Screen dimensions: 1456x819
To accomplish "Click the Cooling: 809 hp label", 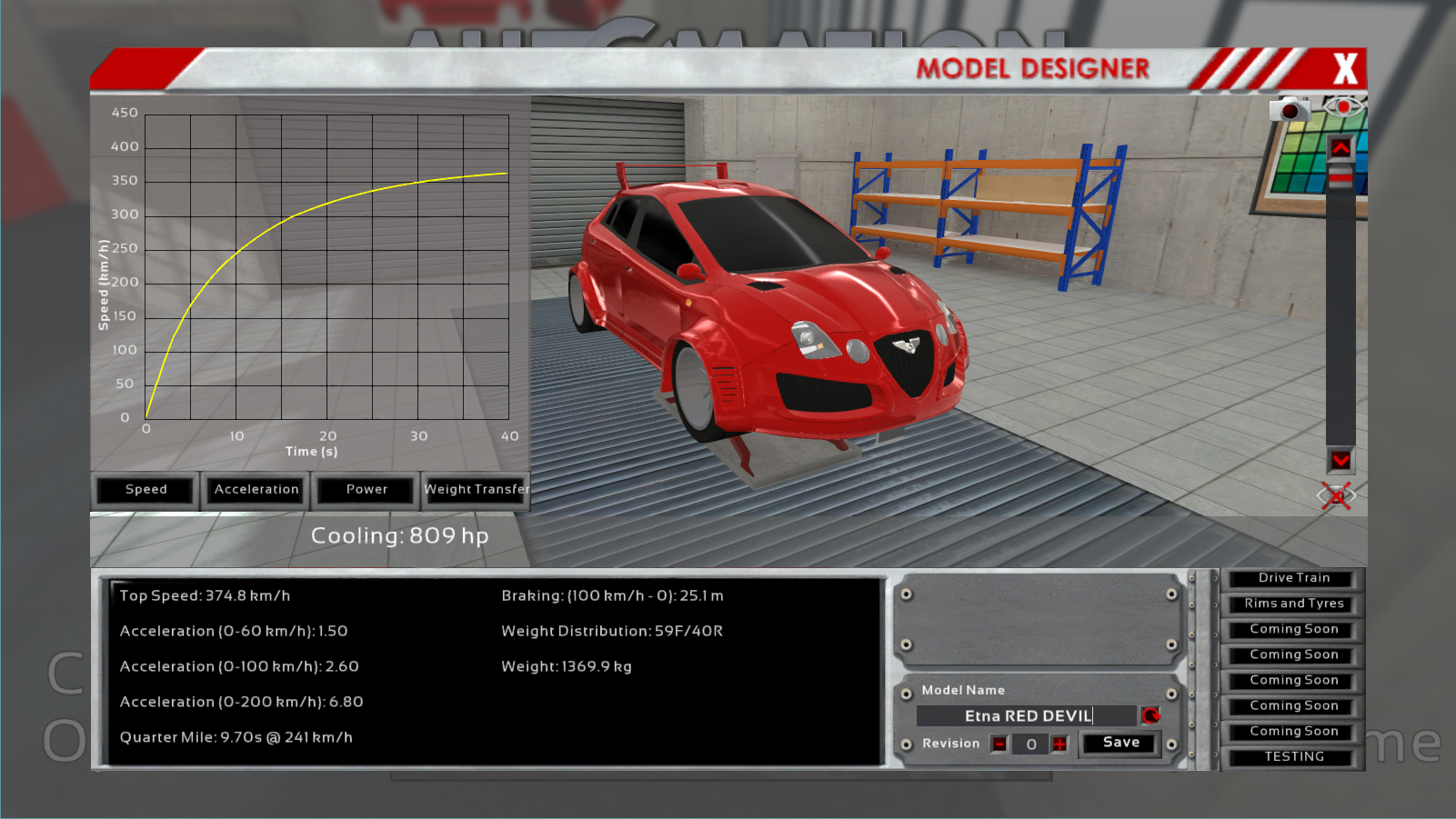I will [399, 536].
